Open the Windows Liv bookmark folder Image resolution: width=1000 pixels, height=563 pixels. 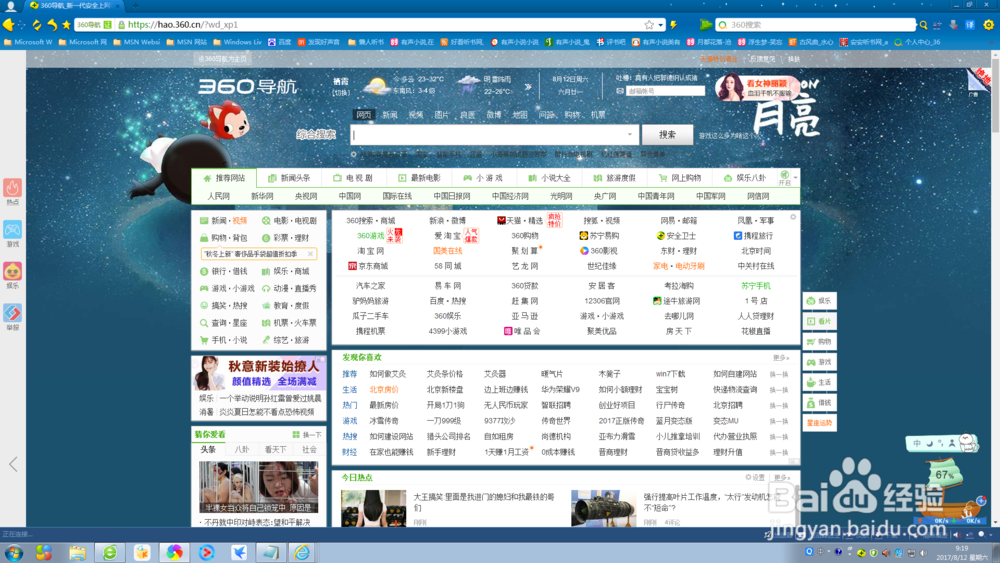(x=237, y=42)
